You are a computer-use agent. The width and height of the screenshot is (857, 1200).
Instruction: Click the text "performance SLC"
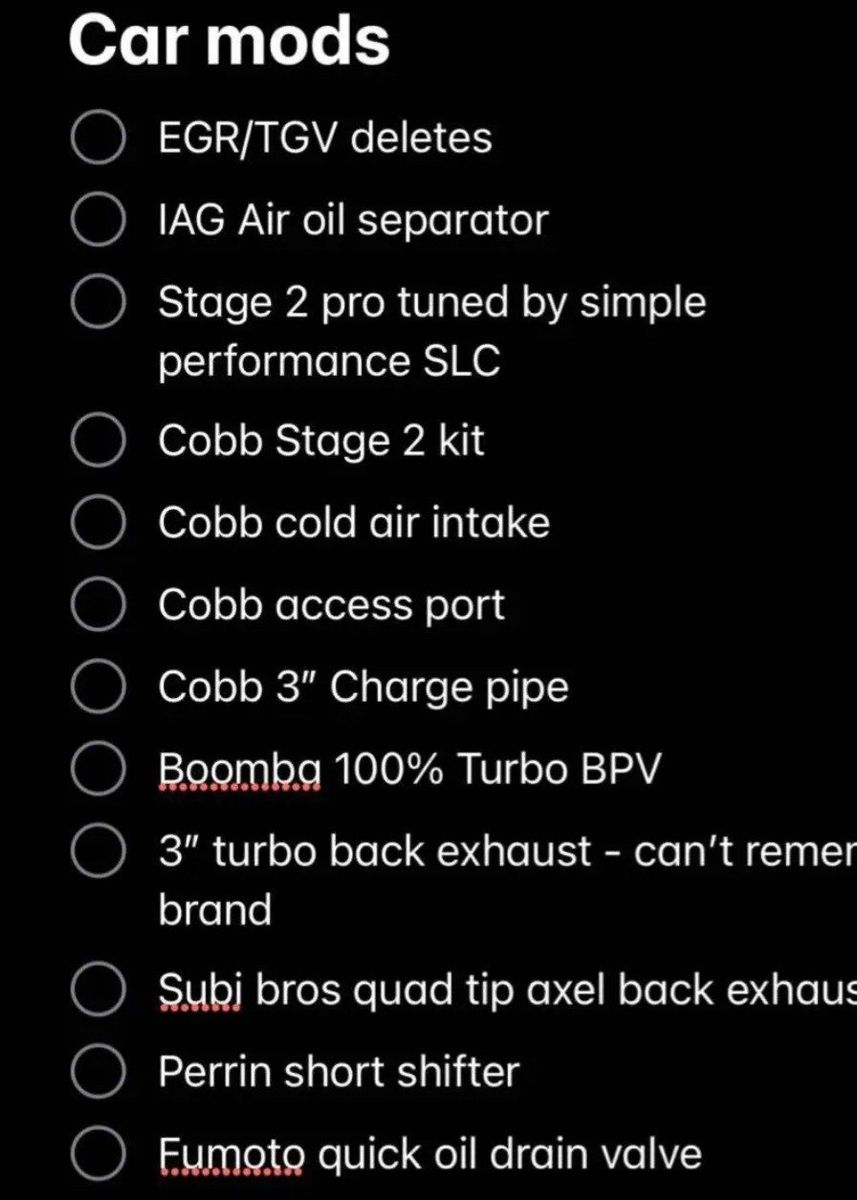(329, 362)
